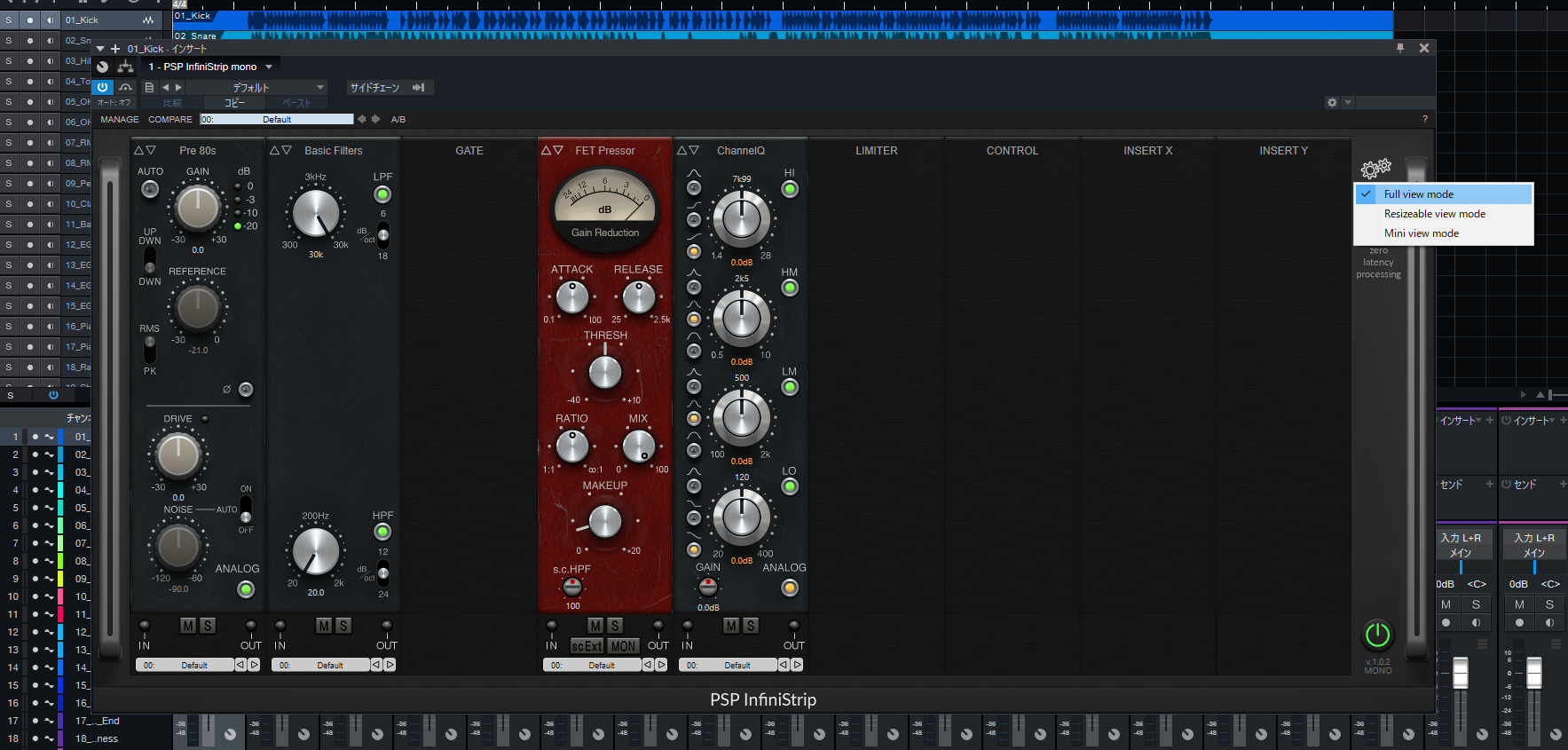Open the channel routing icon beside plugin name

click(125, 67)
